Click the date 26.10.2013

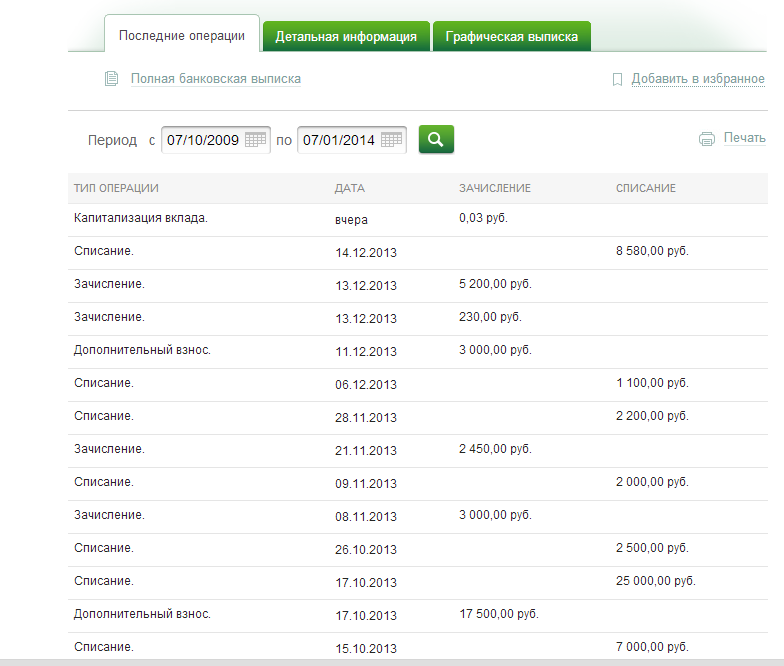tap(366, 550)
